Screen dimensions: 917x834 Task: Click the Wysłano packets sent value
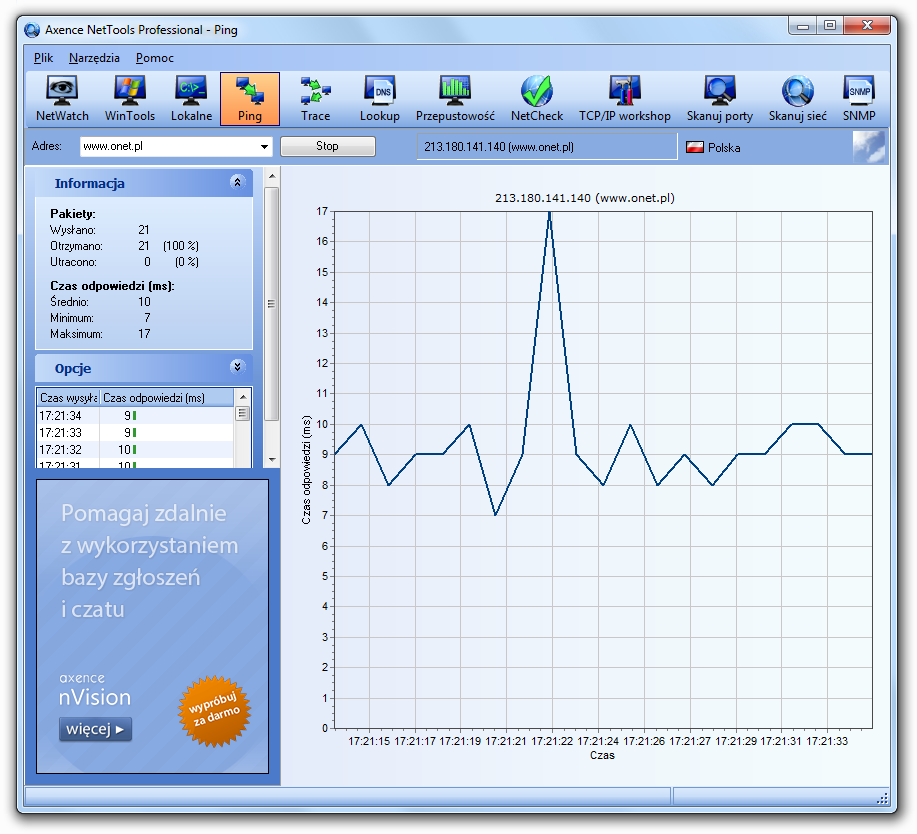(144, 230)
